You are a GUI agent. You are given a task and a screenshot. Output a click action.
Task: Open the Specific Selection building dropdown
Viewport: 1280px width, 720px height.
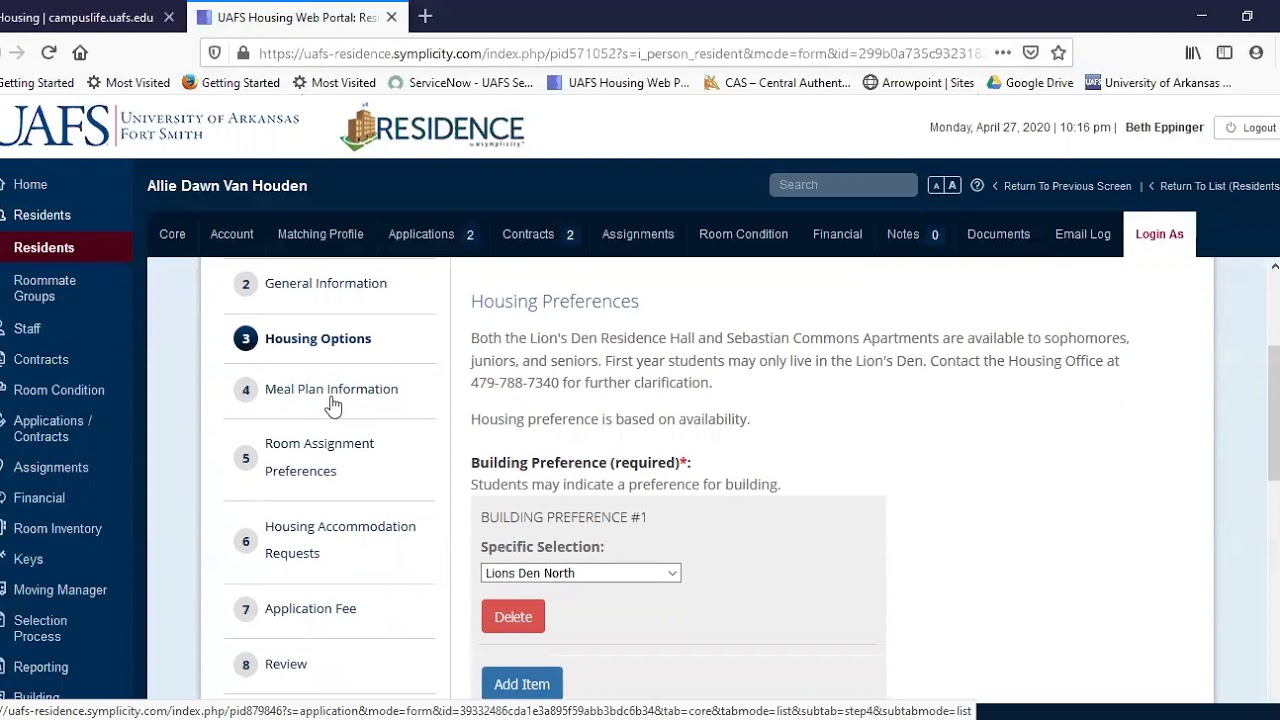click(x=580, y=573)
